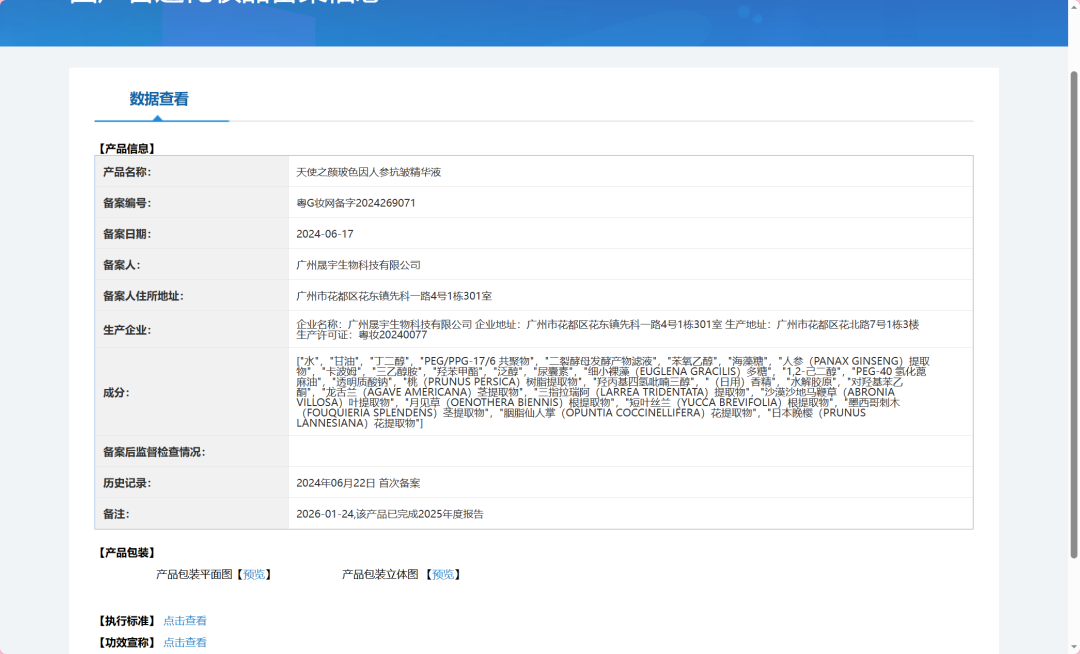Click 预览 link for 产品包装平面图
The width and height of the screenshot is (1080, 654).
tap(254, 574)
